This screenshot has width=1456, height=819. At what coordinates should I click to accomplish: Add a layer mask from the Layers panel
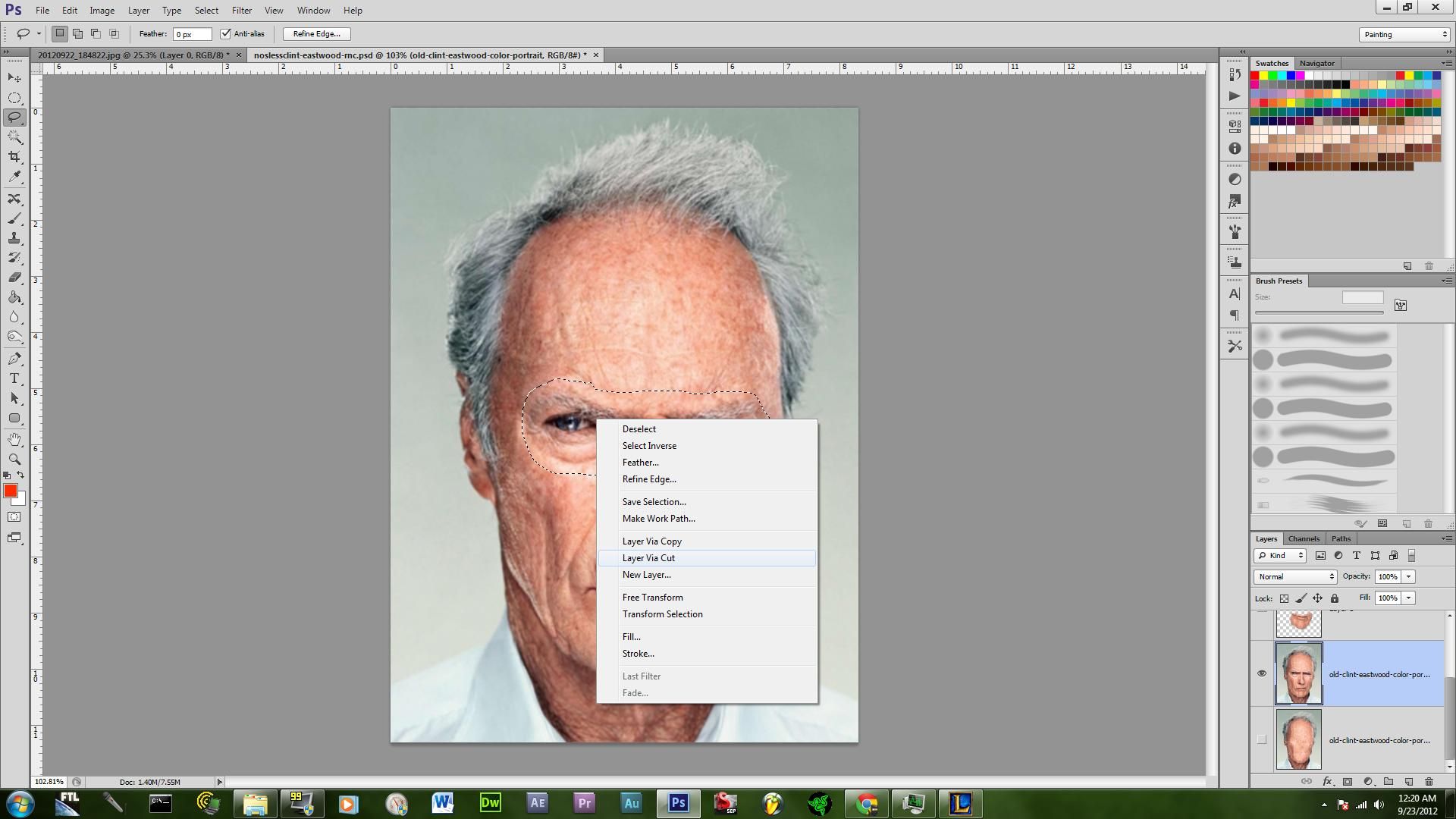tap(1348, 781)
